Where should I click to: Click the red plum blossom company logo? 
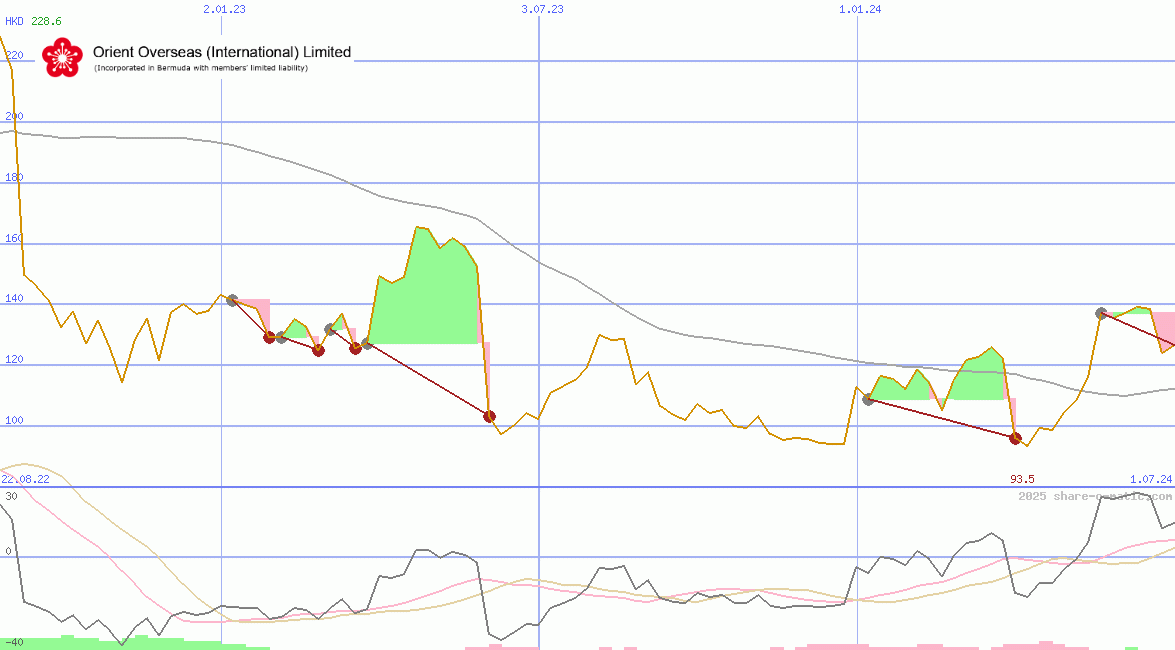pyautogui.click(x=62, y=57)
